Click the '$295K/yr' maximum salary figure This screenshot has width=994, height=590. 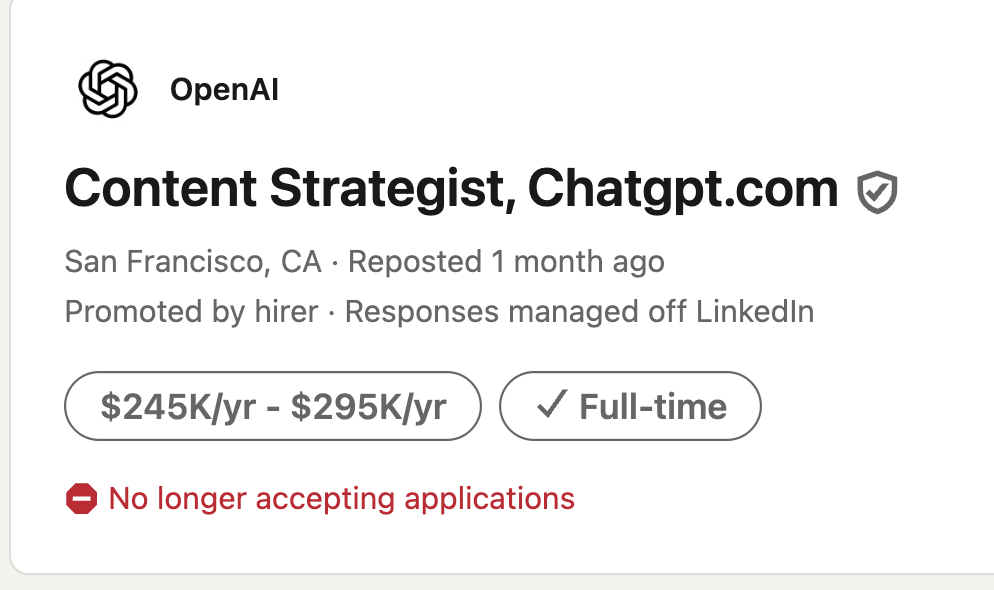369,406
